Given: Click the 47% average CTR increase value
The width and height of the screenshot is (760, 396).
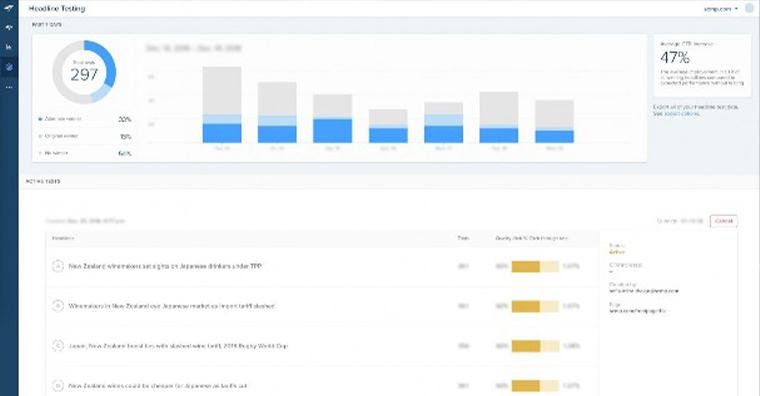Looking at the screenshot, I should pos(675,58).
